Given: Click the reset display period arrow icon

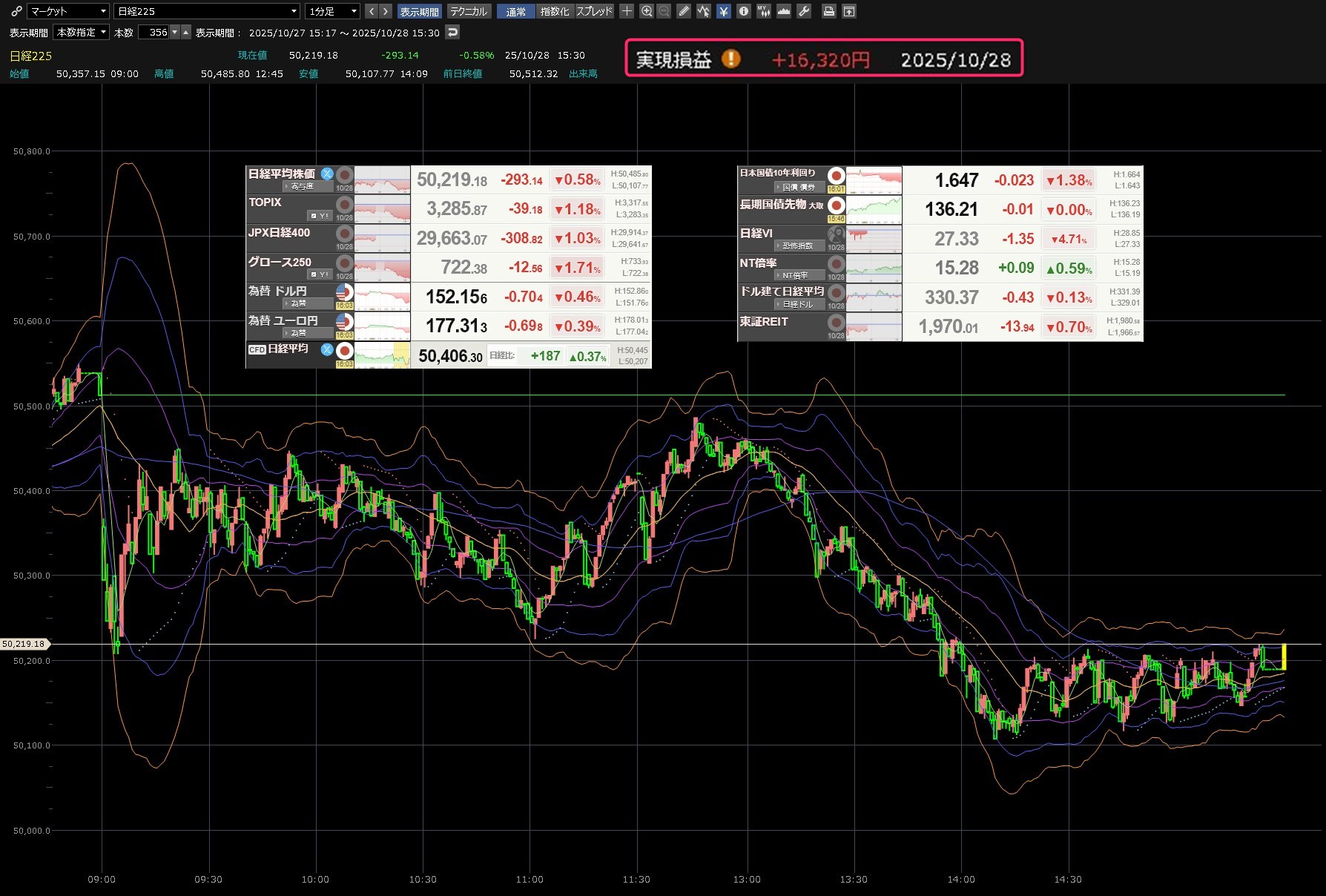Looking at the screenshot, I should (452, 32).
